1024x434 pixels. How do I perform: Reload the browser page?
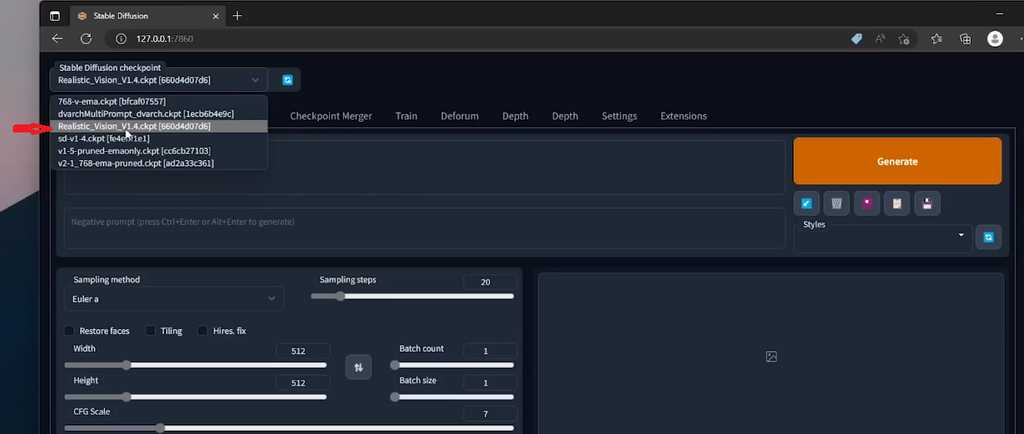click(x=86, y=39)
